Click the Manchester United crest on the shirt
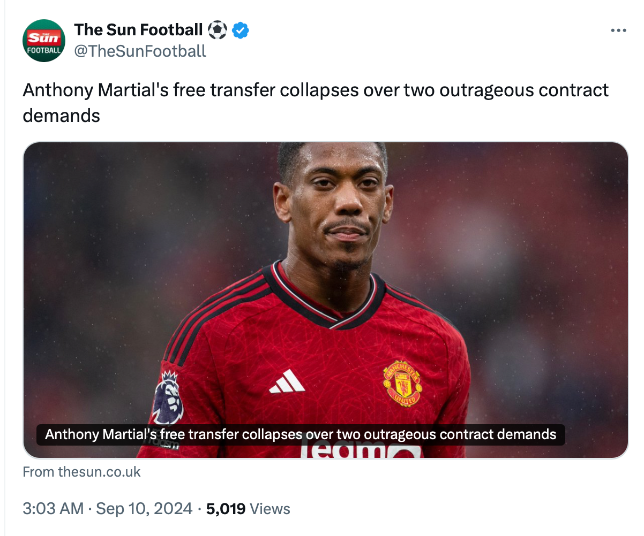The height and width of the screenshot is (536, 644). tap(402, 383)
